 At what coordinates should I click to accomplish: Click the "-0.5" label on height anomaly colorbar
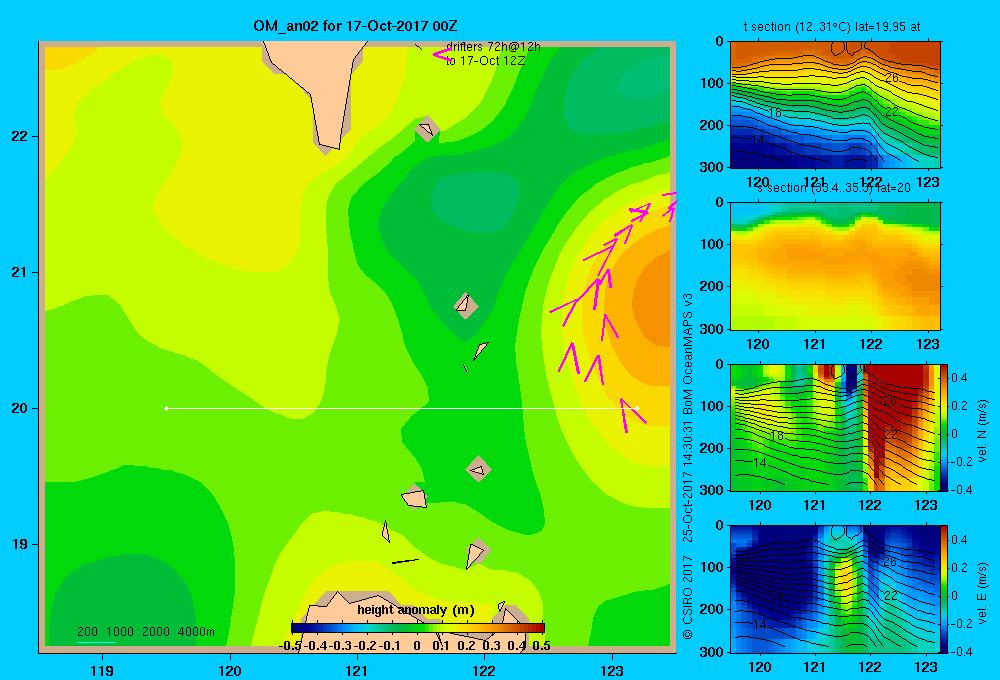pos(290,646)
